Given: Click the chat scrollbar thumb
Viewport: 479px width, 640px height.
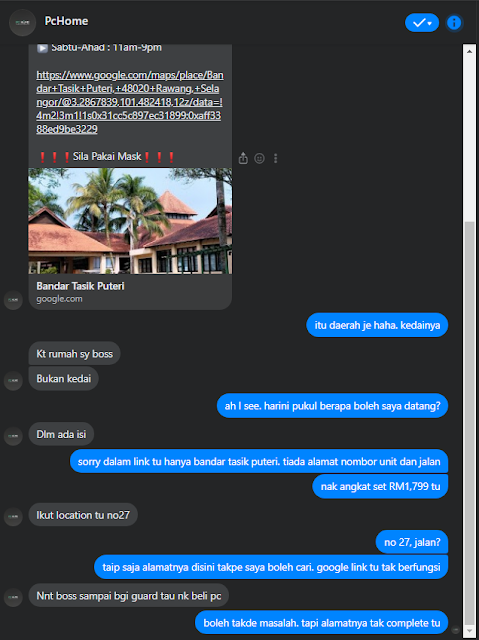Looking at the screenshot, I should coord(470,421).
